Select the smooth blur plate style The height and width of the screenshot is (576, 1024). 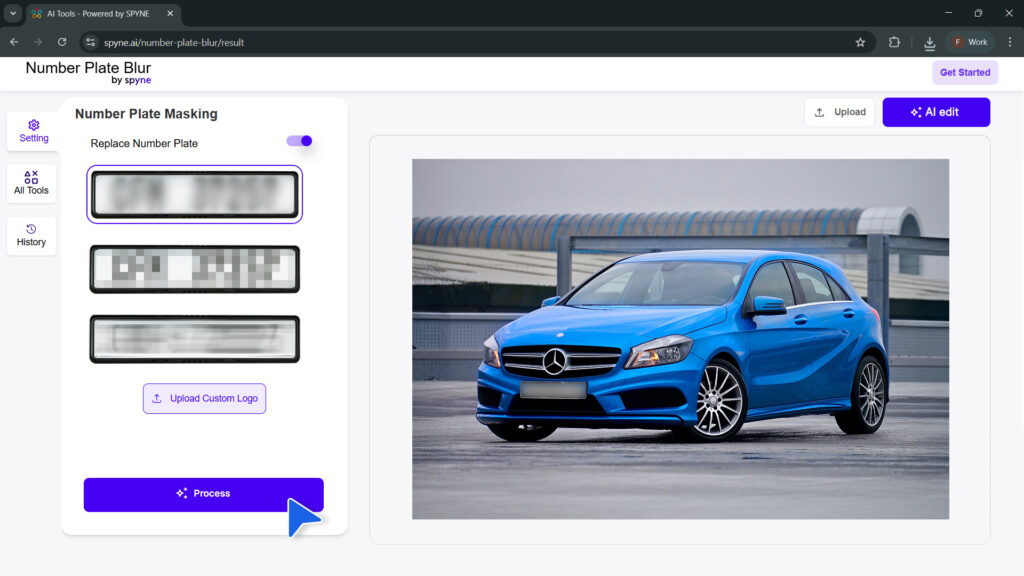click(195, 195)
